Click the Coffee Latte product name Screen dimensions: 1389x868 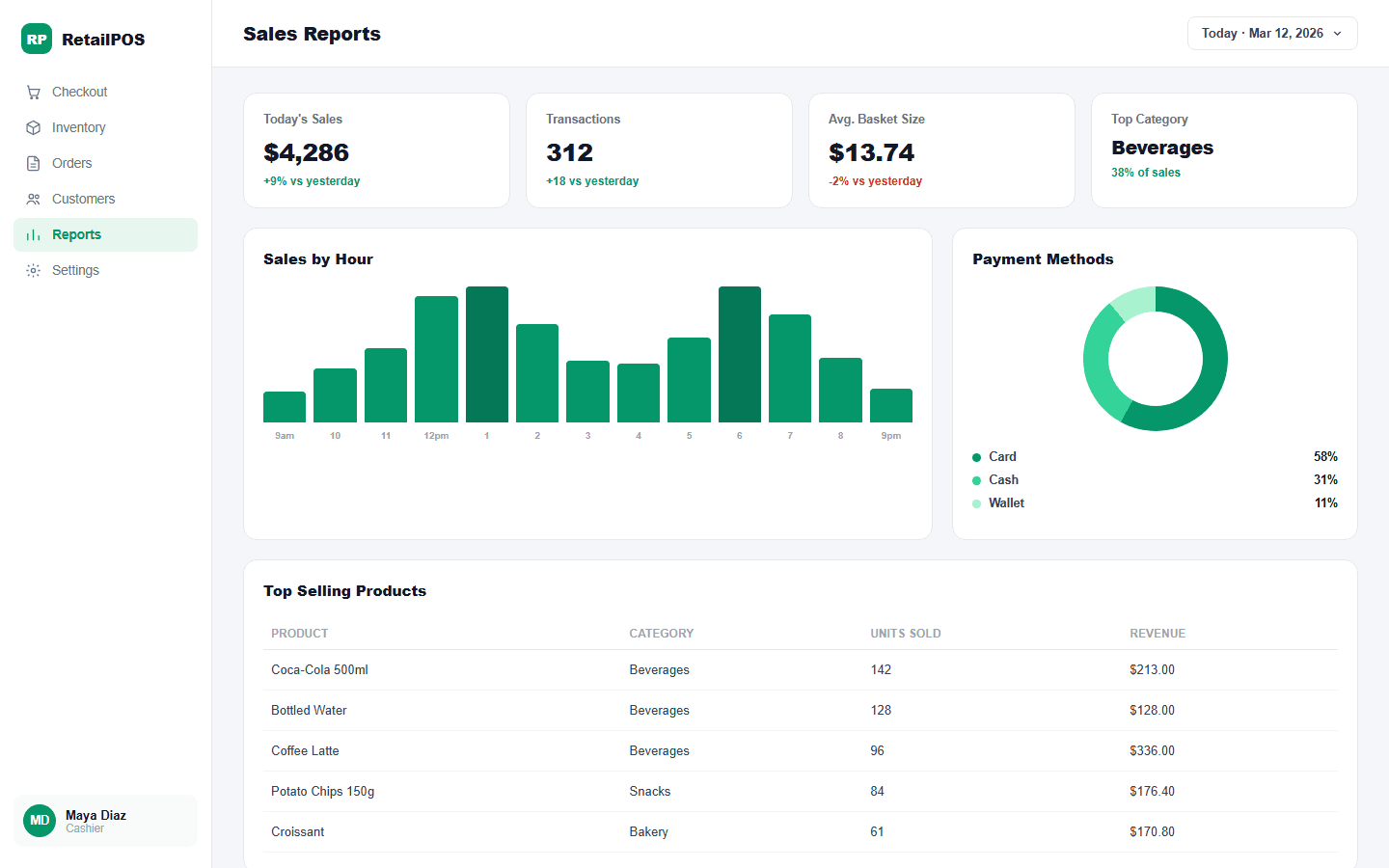[x=305, y=751]
